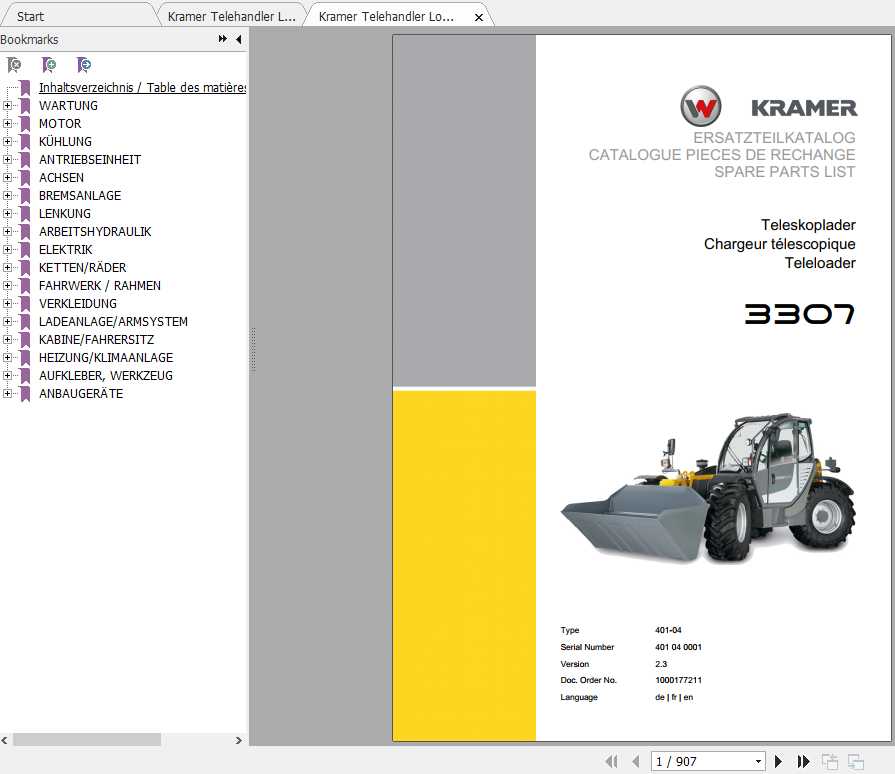This screenshot has width=895, height=774.
Task: Click bookmark icon beside MOTOR
Action: [x=25, y=124]
